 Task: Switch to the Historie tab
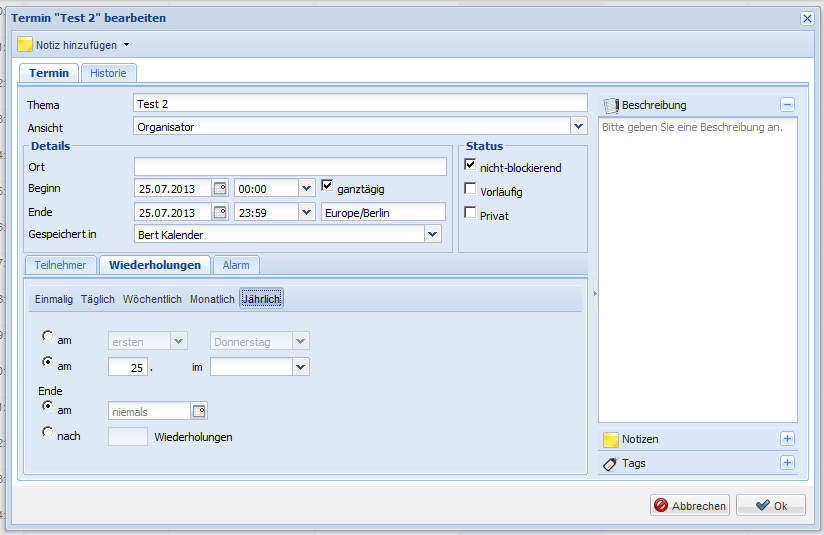[x=108, y=73]
